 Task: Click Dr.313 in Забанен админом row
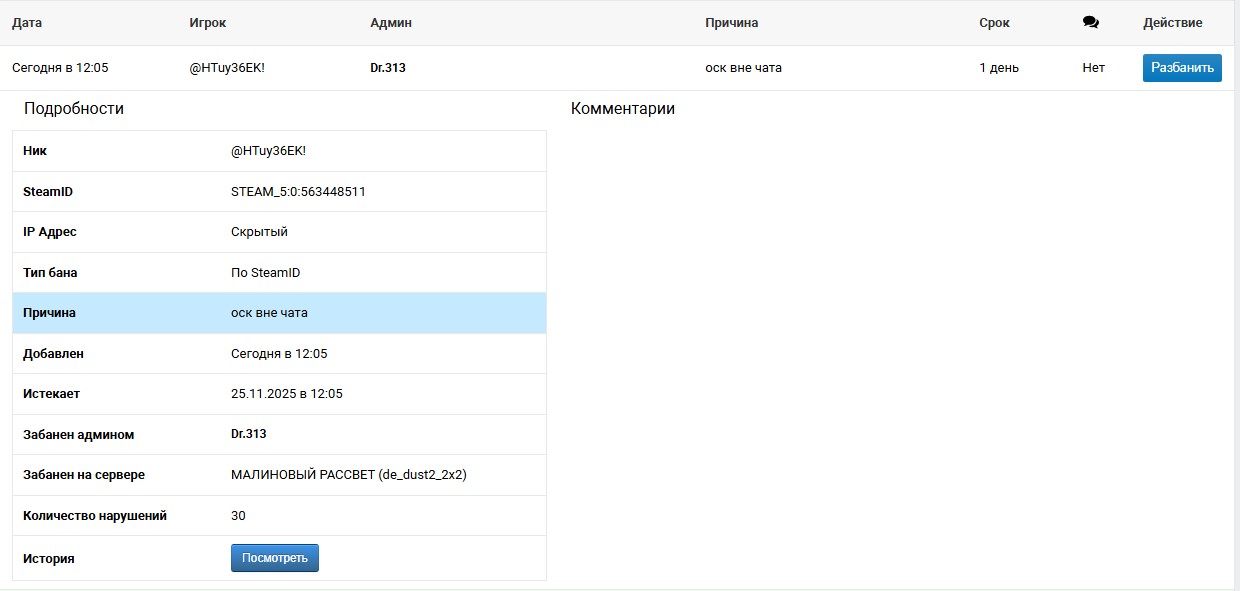coord(249,434)
